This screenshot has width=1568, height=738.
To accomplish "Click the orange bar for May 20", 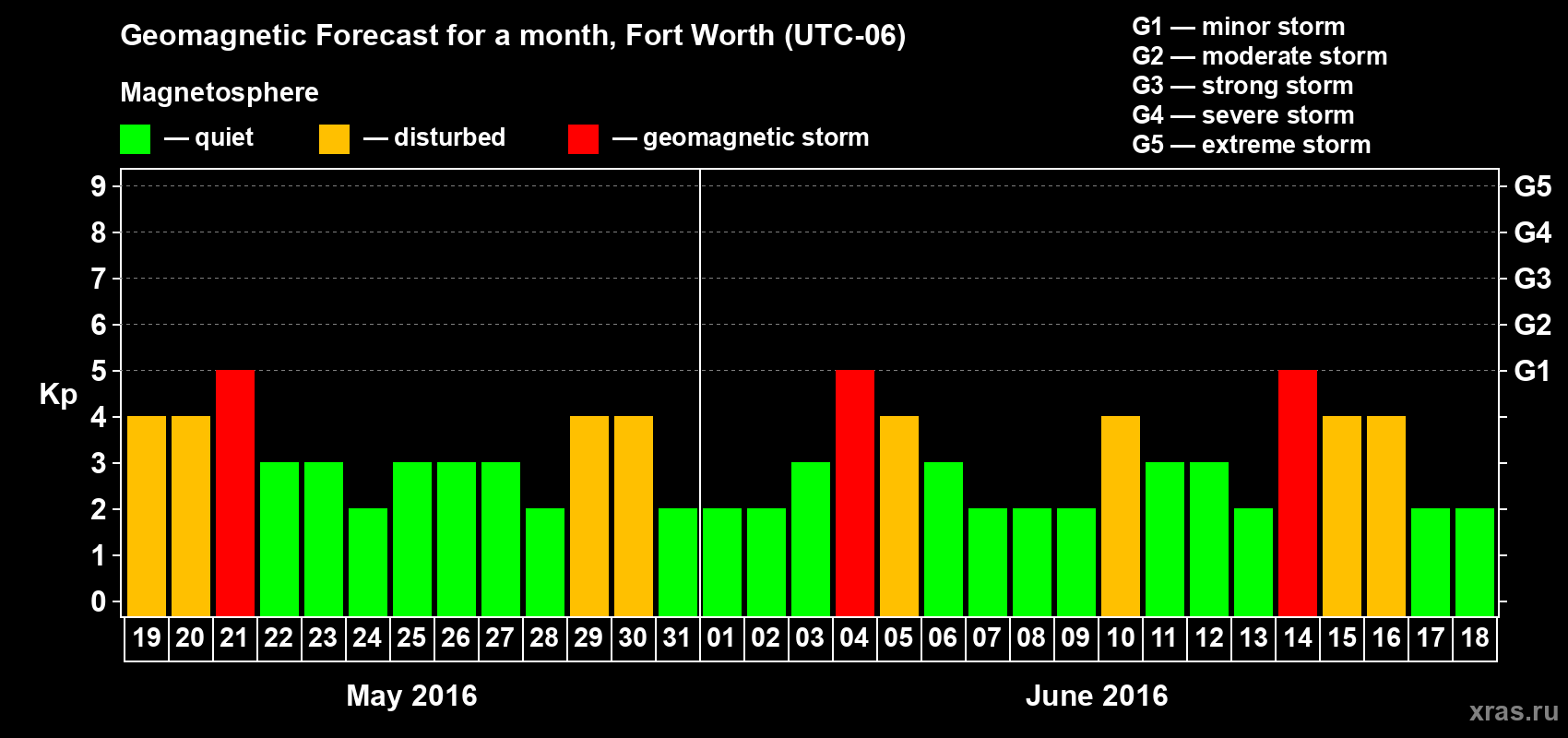I will (191, 517).
